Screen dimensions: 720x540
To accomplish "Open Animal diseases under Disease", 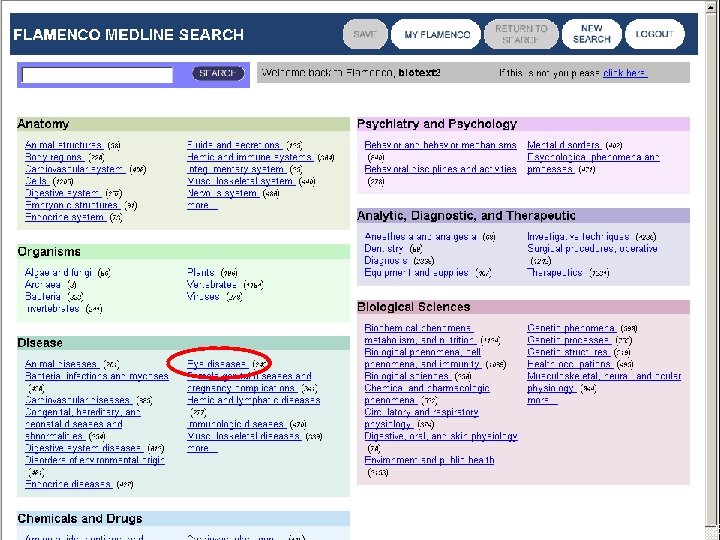I will click(62, 364).
